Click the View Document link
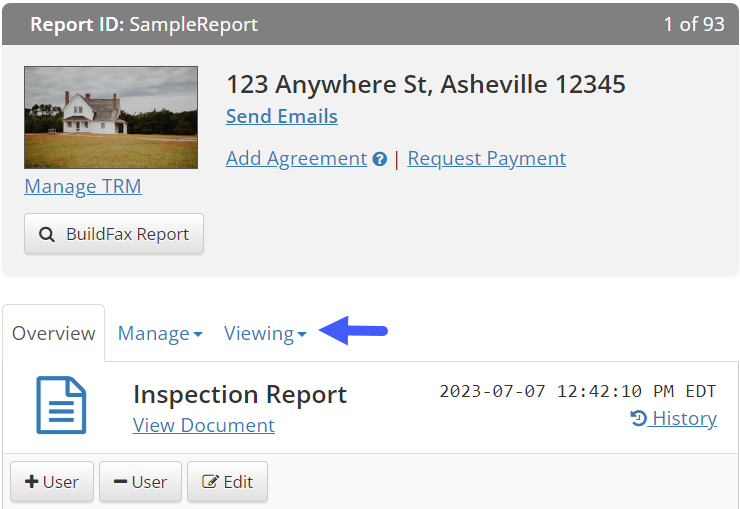Screen dimensions: 740x509 coord(204,425)
